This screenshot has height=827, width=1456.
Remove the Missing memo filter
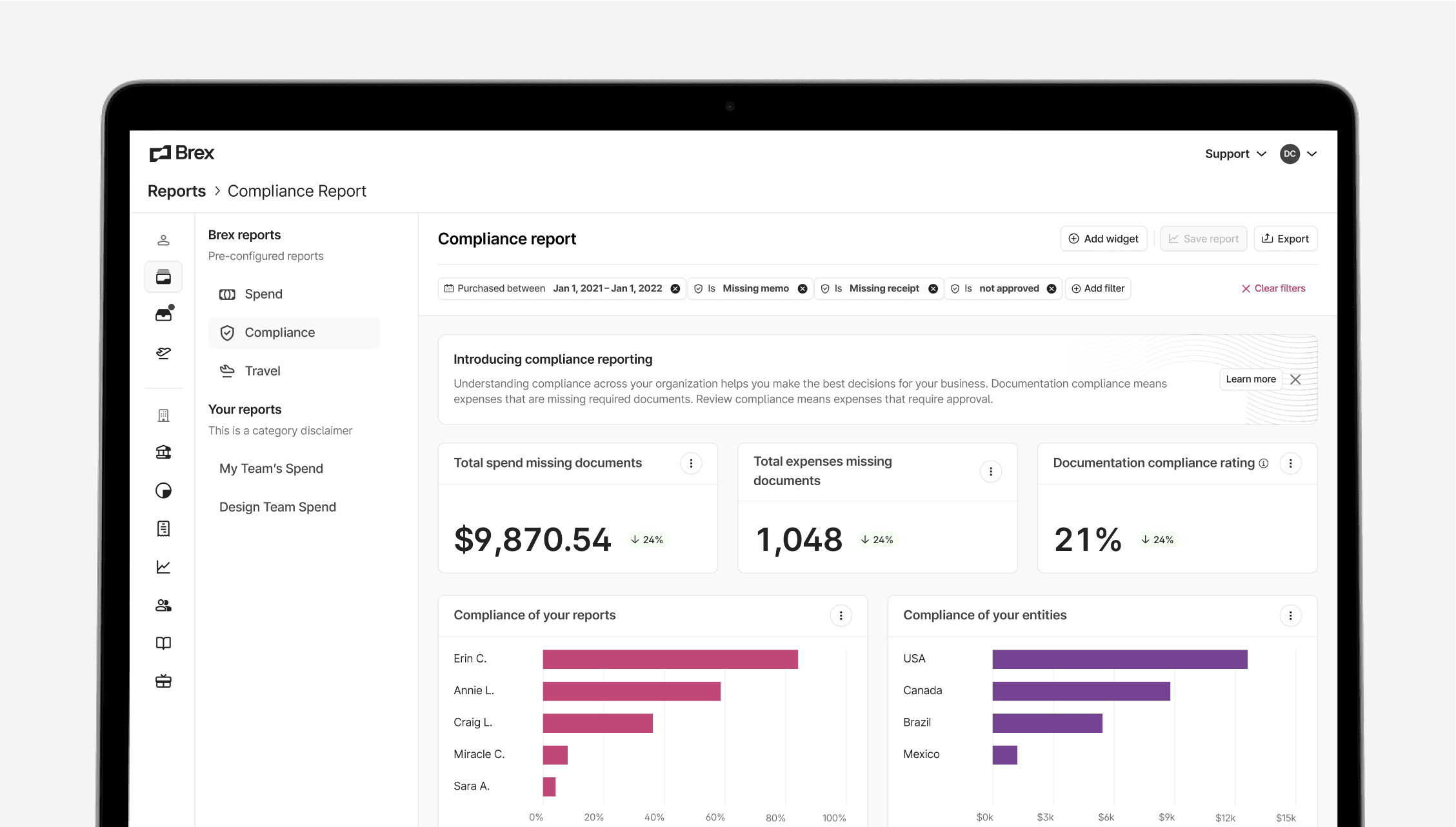coord(803,289)
